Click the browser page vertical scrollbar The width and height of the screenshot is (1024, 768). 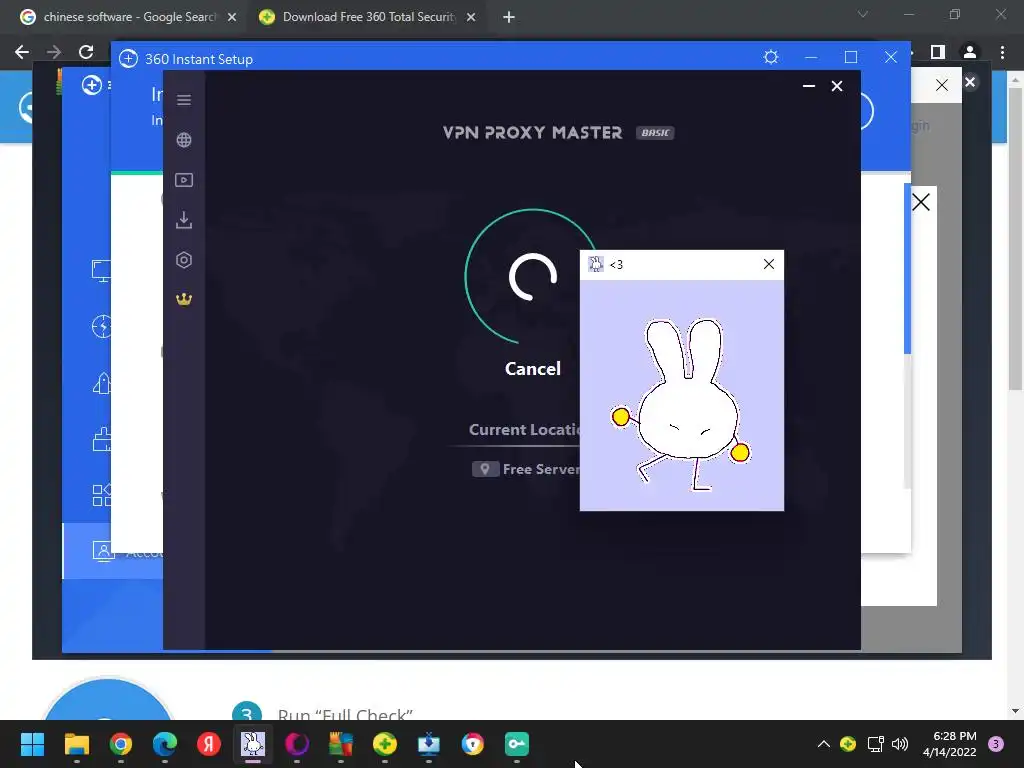coord(1016,239)
